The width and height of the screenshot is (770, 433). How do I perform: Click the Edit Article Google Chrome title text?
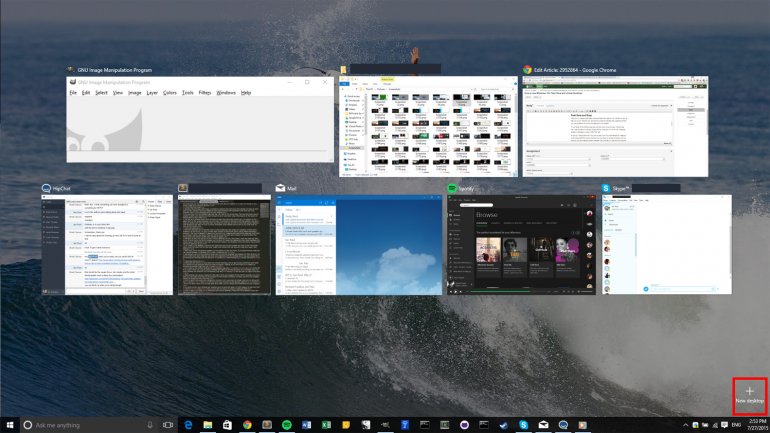575,70
